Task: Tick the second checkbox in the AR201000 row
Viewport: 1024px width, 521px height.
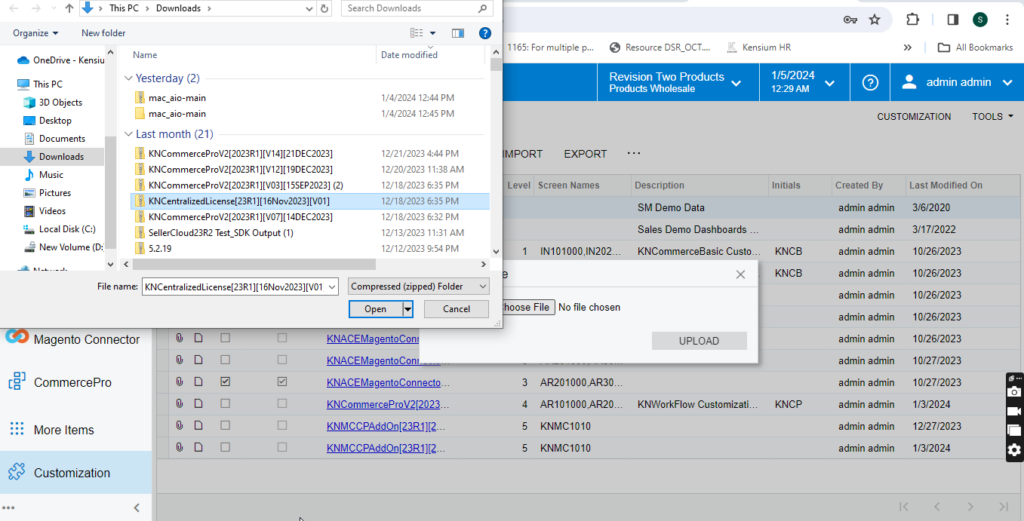Action: click(282, 382)
